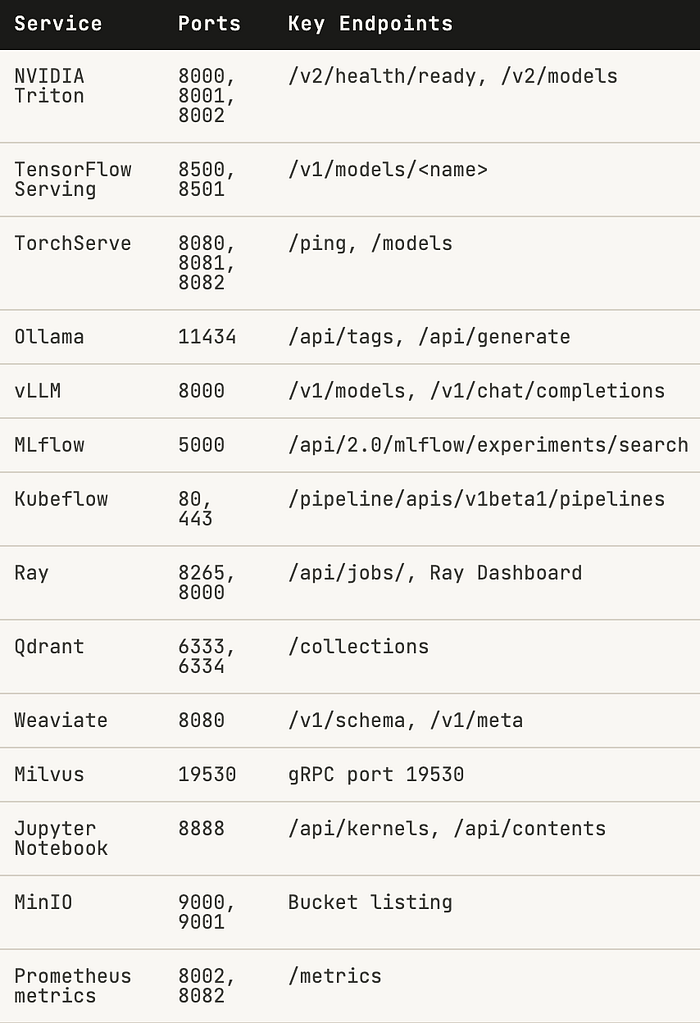Click the Service column header
700x1023 pixels.
tap(58, 24)
